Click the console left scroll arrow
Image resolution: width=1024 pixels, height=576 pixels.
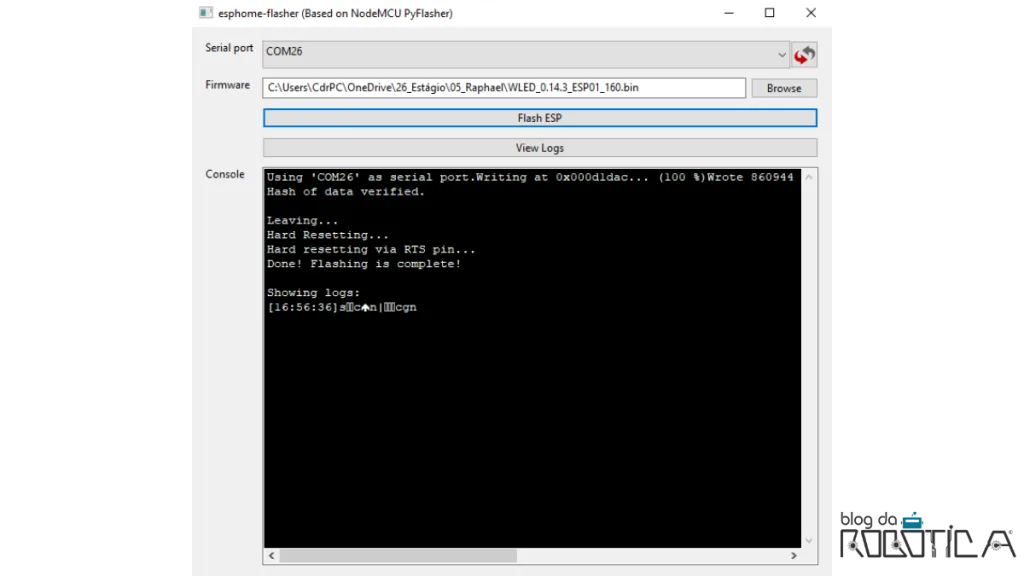click(272, 555)
